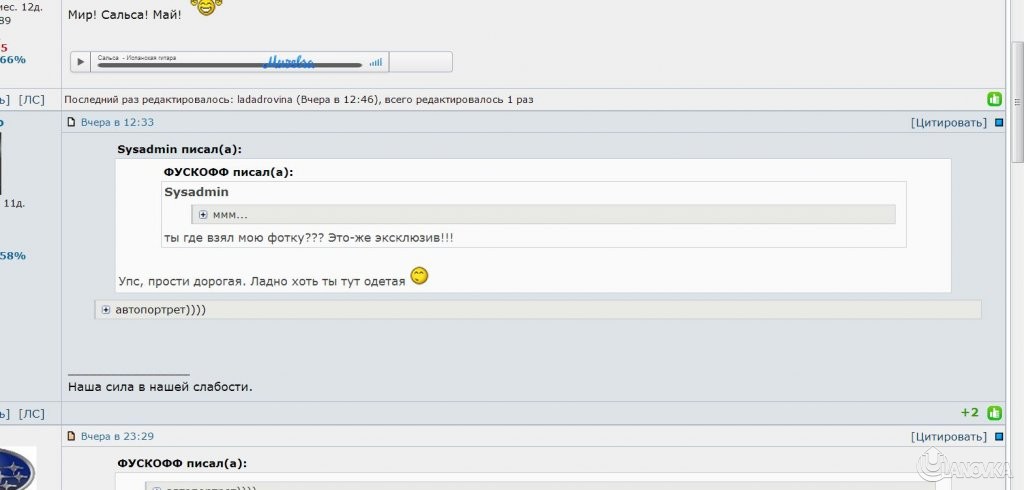
Task: Click the Subaru avatar thumbnail
Action: (17, 468)
